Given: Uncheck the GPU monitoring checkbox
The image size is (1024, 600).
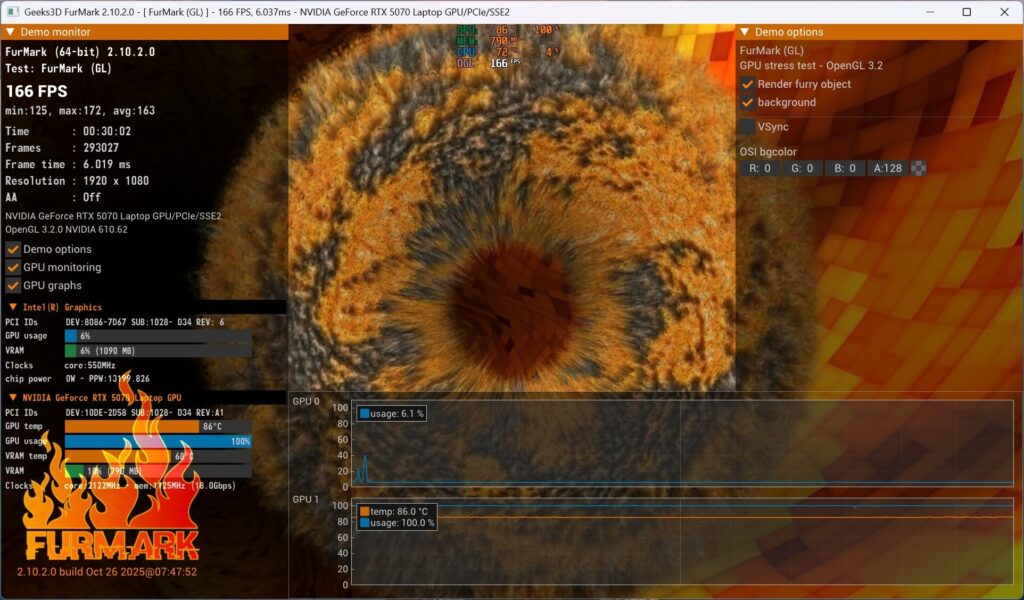Looking at the screenshot, I should pyautogui.click(x=13, y=268).
